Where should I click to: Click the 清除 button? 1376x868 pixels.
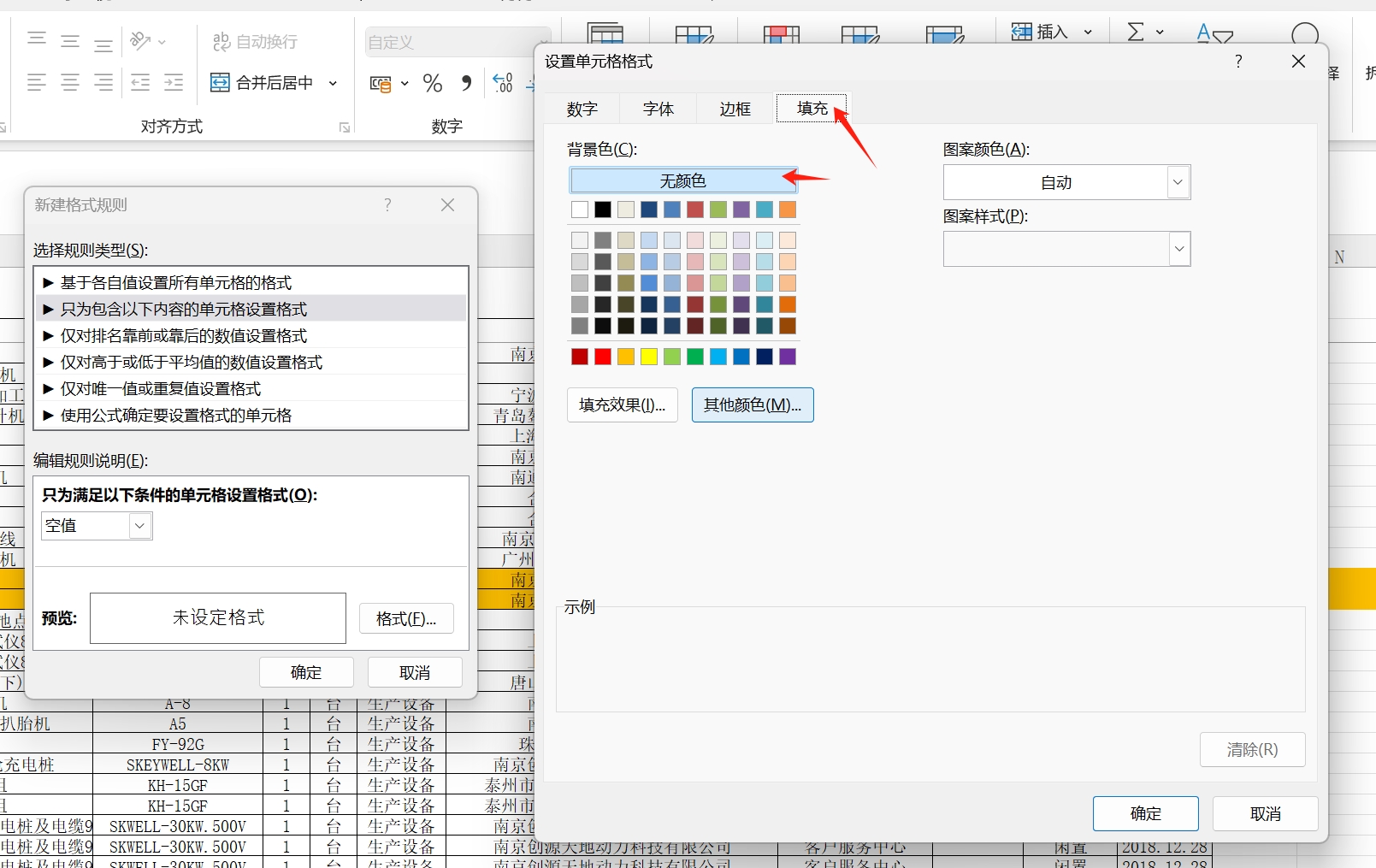point(1252,749)
